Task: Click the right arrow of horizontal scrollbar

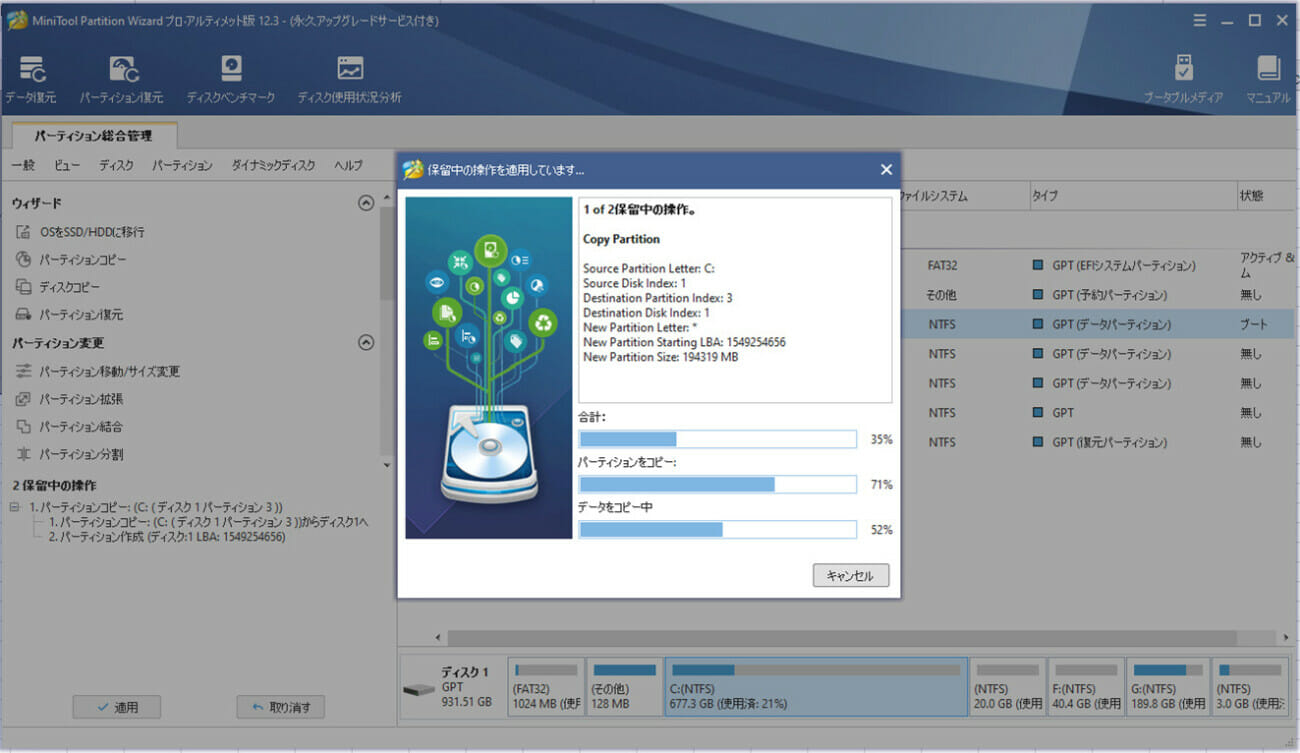Action: tap(1287, 637)
